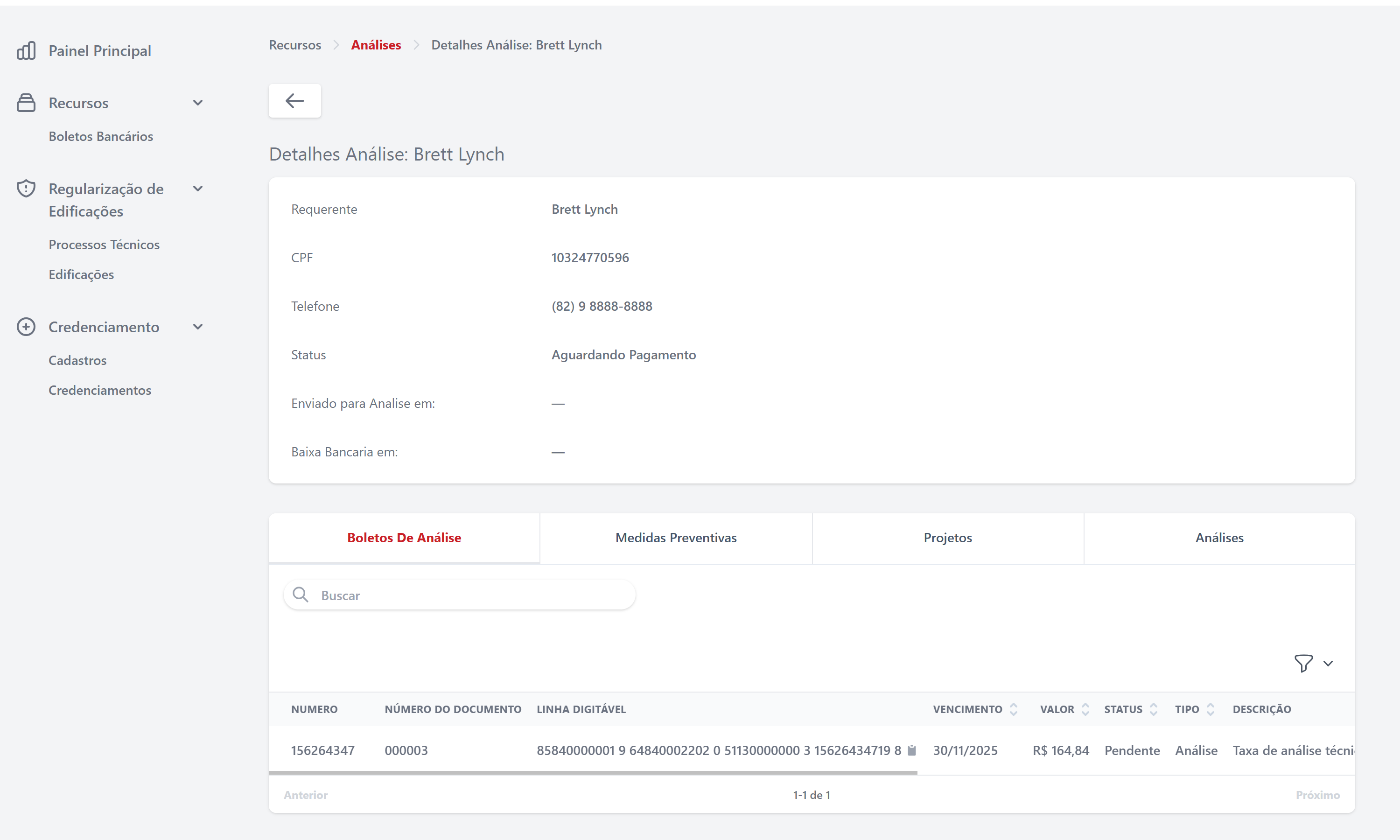Click the Credenciamento plus-circle icon
Viewport: 1400px width, 840px height.
tap(26, 327)
